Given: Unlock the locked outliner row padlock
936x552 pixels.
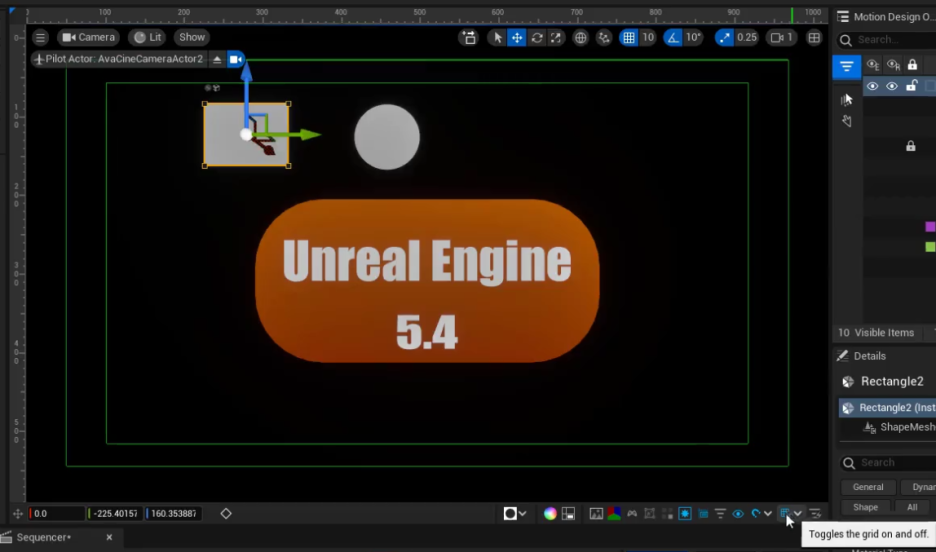Looking at the screenshot, I should [x=911, y=146].
